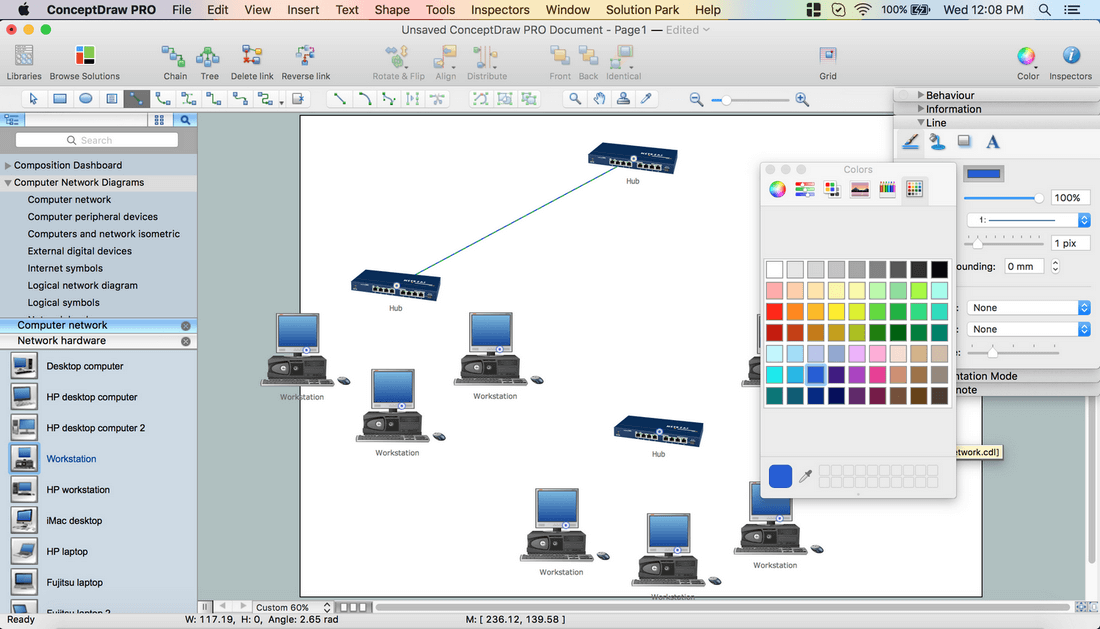Switch to the color wheel picker
Viewport: 1100px width, 629px height.
tap(777, 189)
